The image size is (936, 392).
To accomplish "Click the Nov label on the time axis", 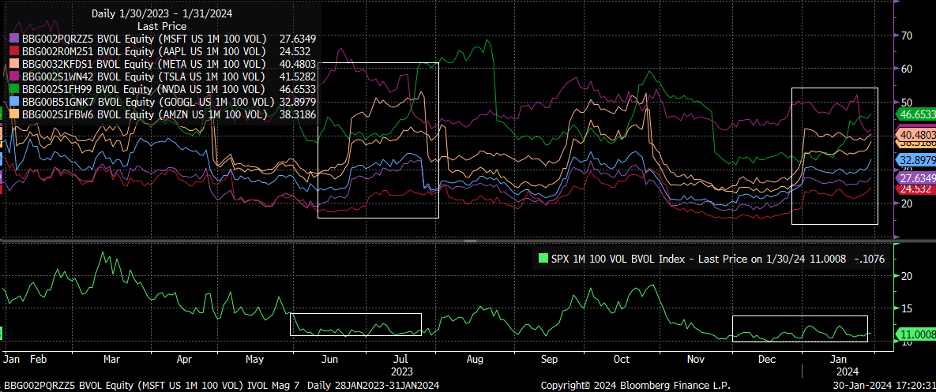I will (695, 360).
